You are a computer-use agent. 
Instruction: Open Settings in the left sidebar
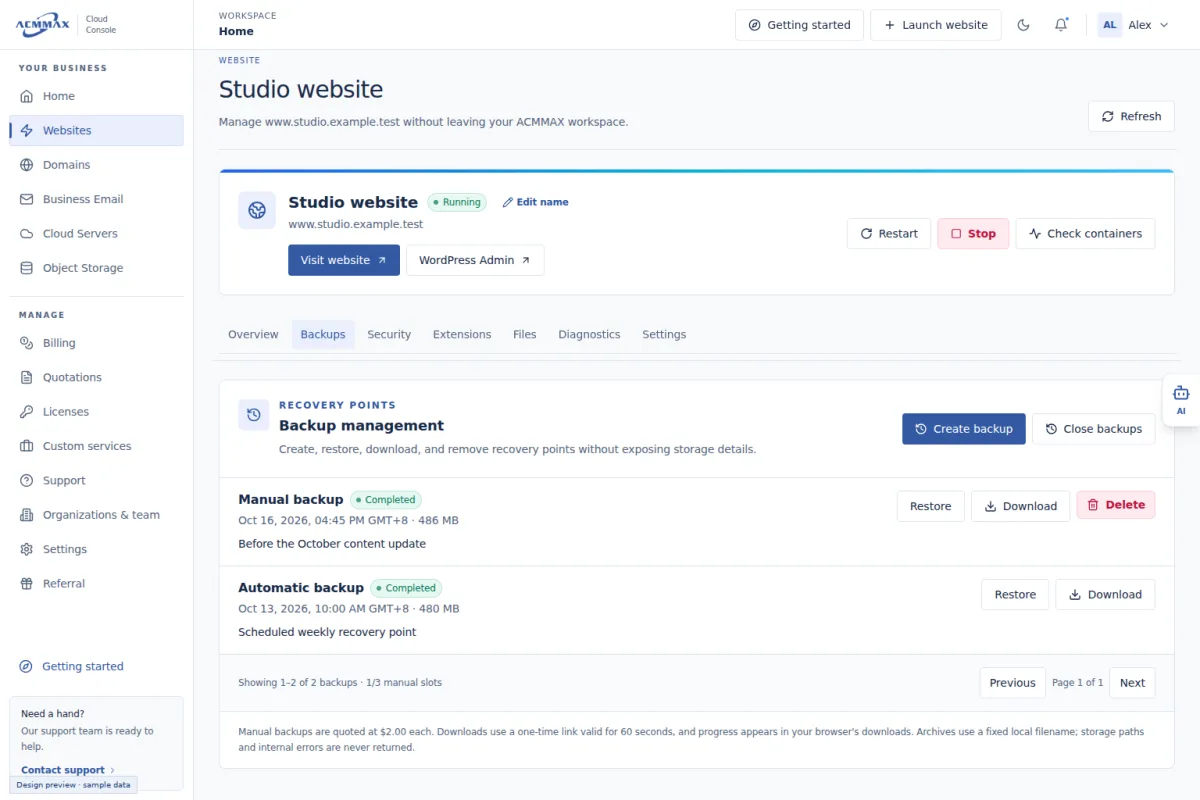(x=96, y=549)
